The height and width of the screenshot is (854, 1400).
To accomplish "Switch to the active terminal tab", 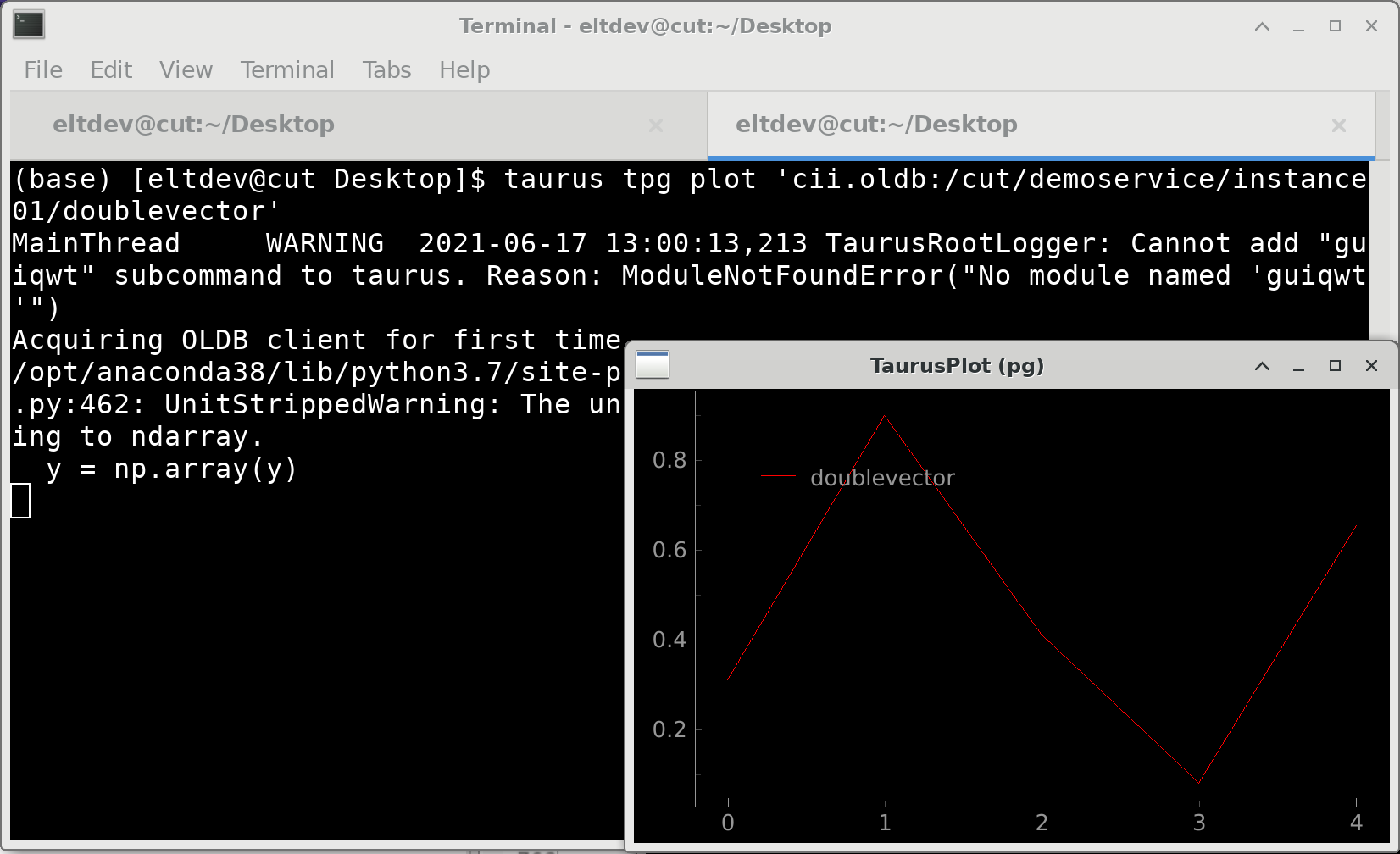I will 875,124.
